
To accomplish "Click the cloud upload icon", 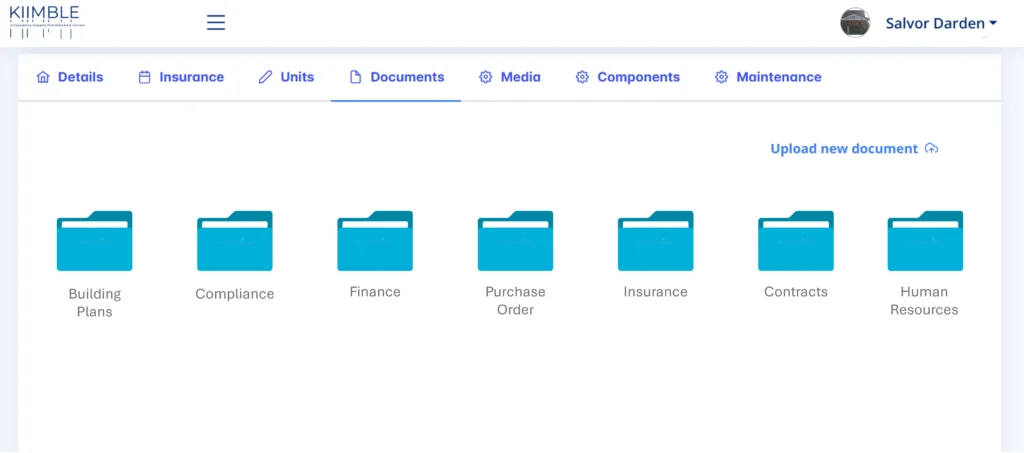I will [932, 149].
